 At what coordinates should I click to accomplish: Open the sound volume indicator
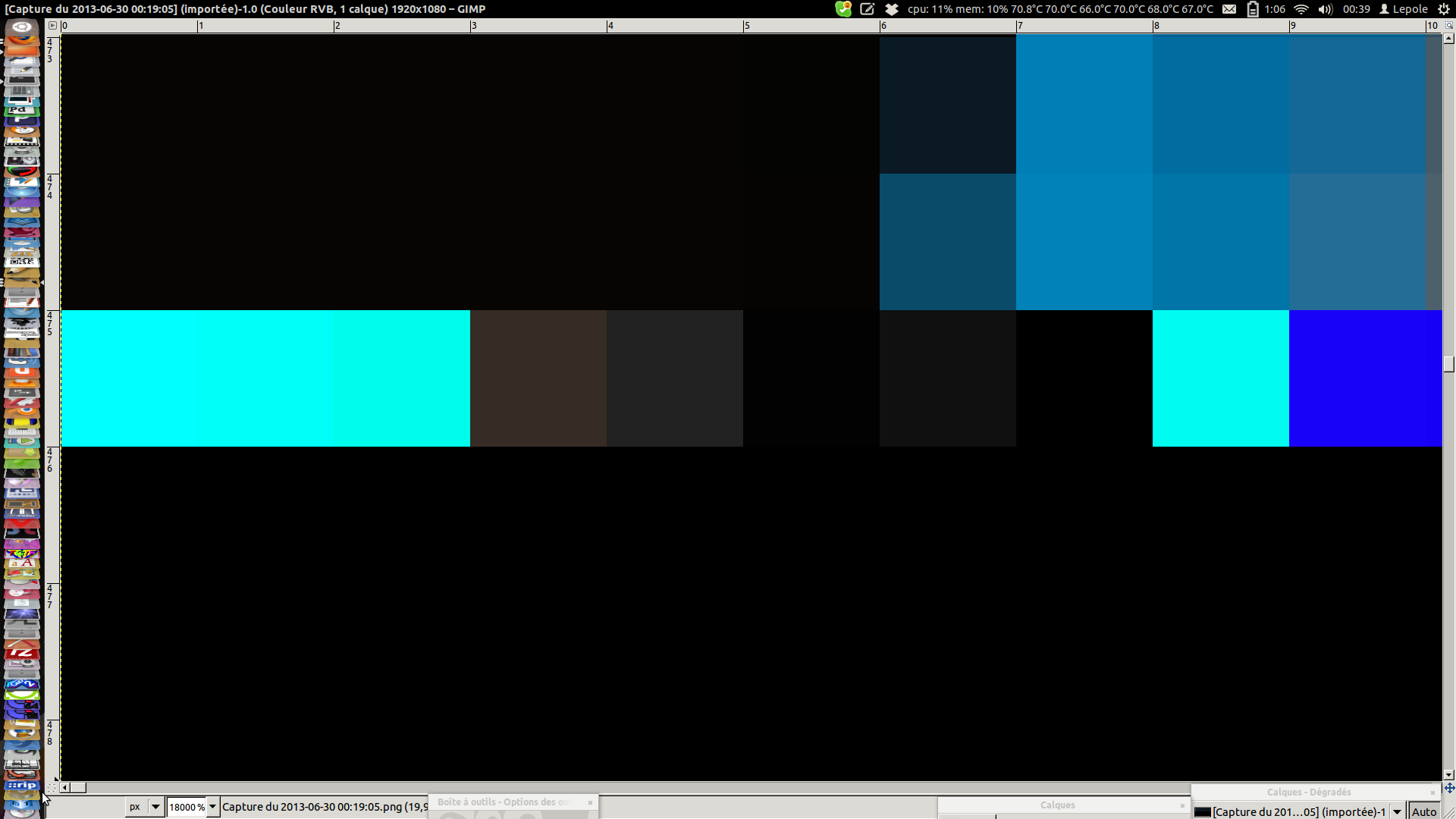click(1325, 9)
